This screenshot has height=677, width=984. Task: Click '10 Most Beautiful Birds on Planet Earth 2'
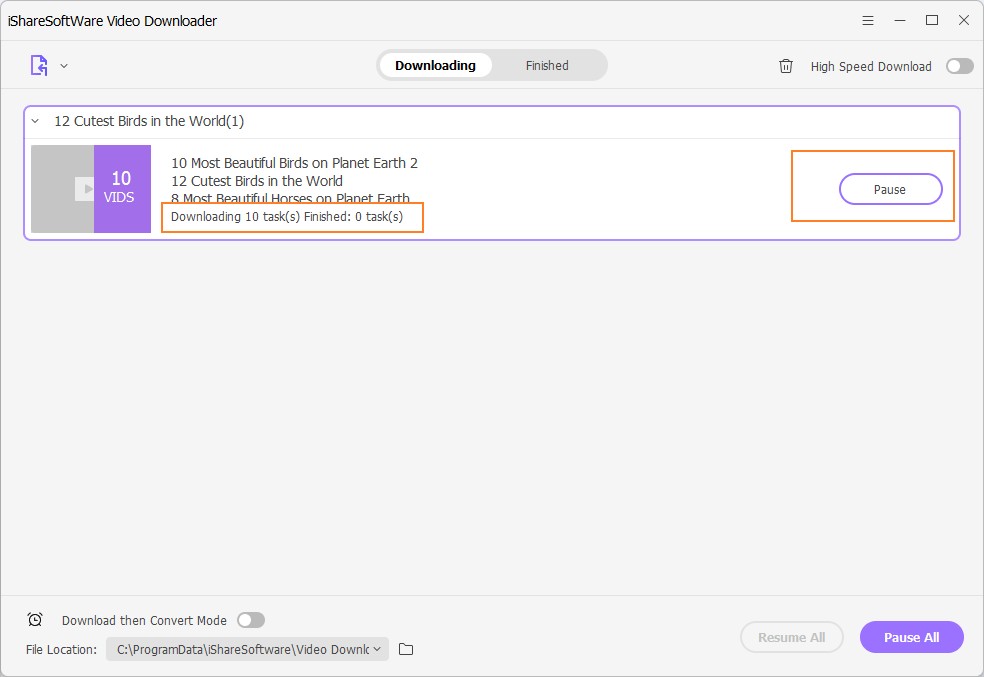[294, 163]
